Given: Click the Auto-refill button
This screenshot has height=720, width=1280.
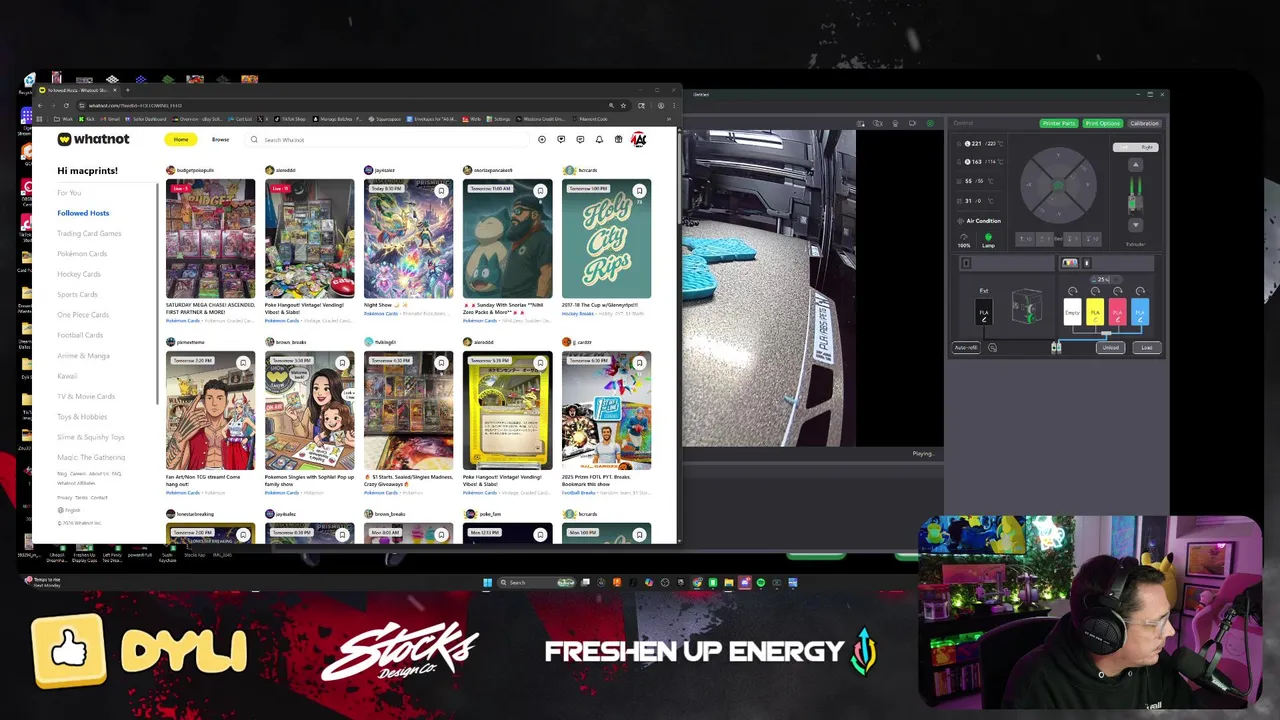Looking at the screenshot, I should coord(966,348).
